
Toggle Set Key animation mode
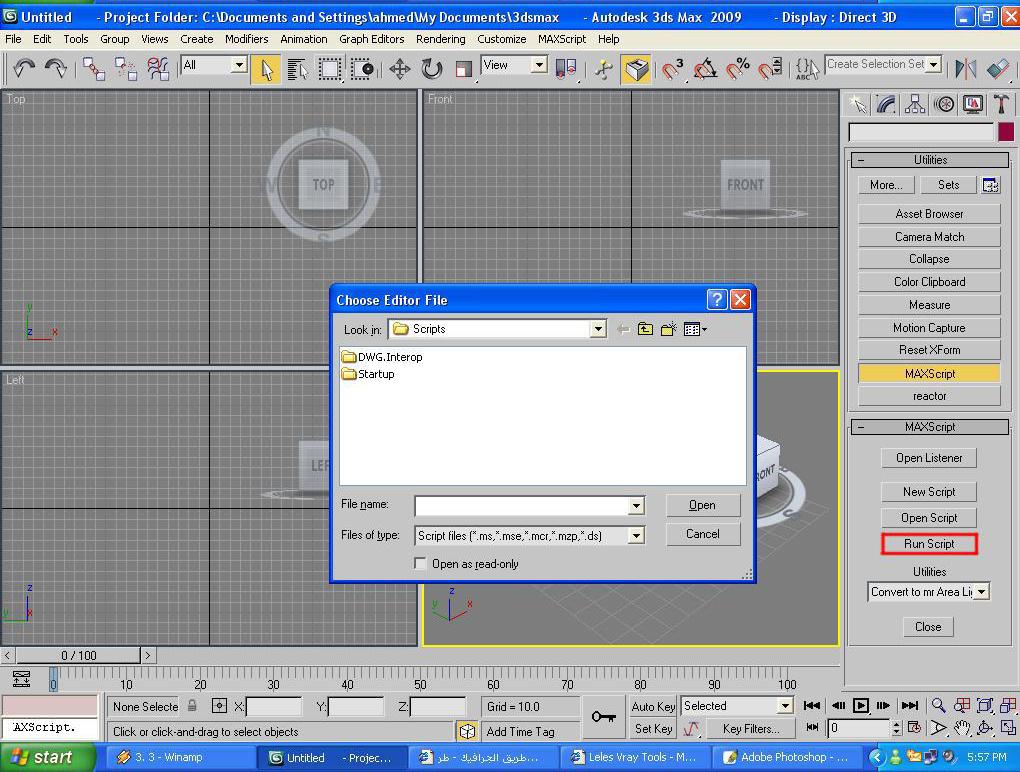653,729
